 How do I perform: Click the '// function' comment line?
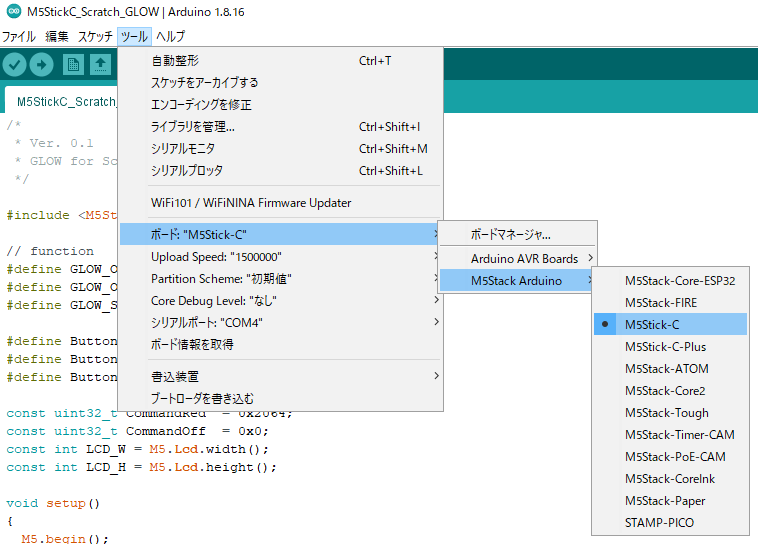[50, 251]
